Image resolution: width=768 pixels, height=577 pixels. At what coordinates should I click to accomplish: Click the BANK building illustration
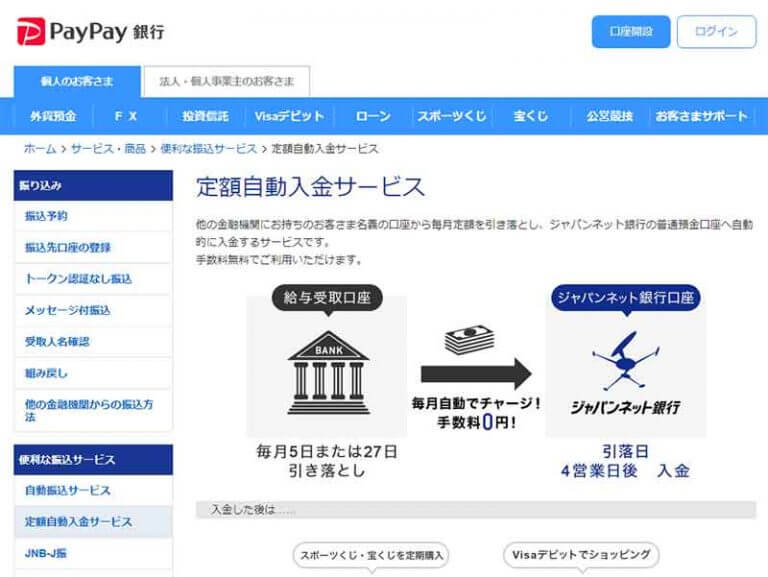tap(329, 373)
